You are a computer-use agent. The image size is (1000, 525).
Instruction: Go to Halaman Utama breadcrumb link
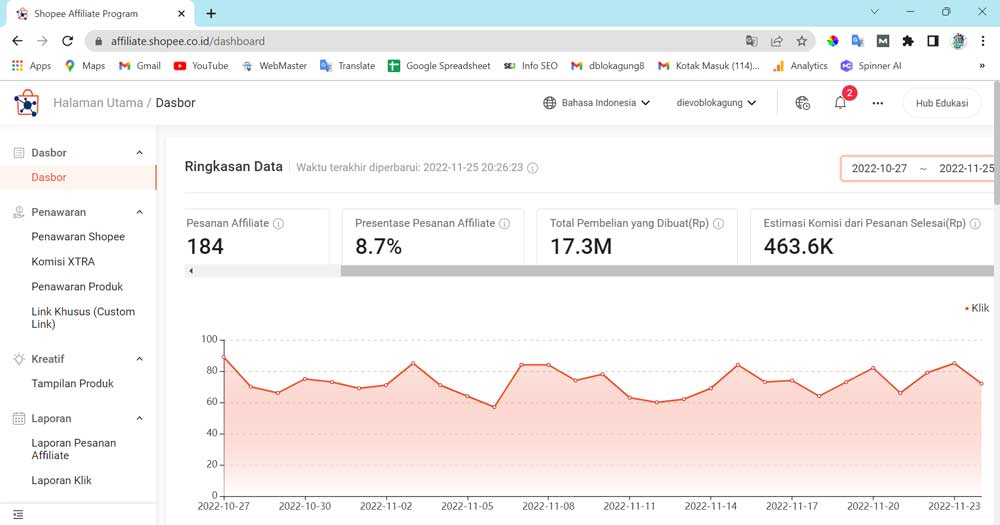pos(97,103)
